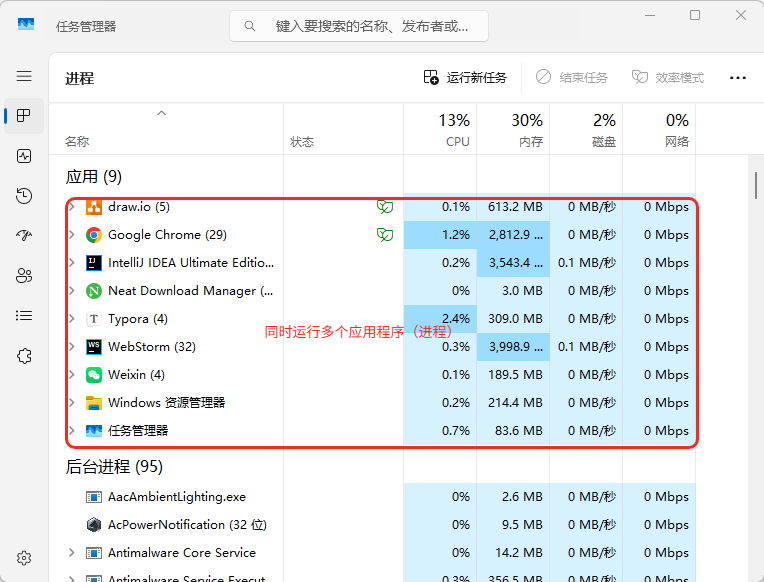Viewport: 764px width, 582px height.
Task: Expand the Antimalware Core Service entry
Action: (71, 553)
